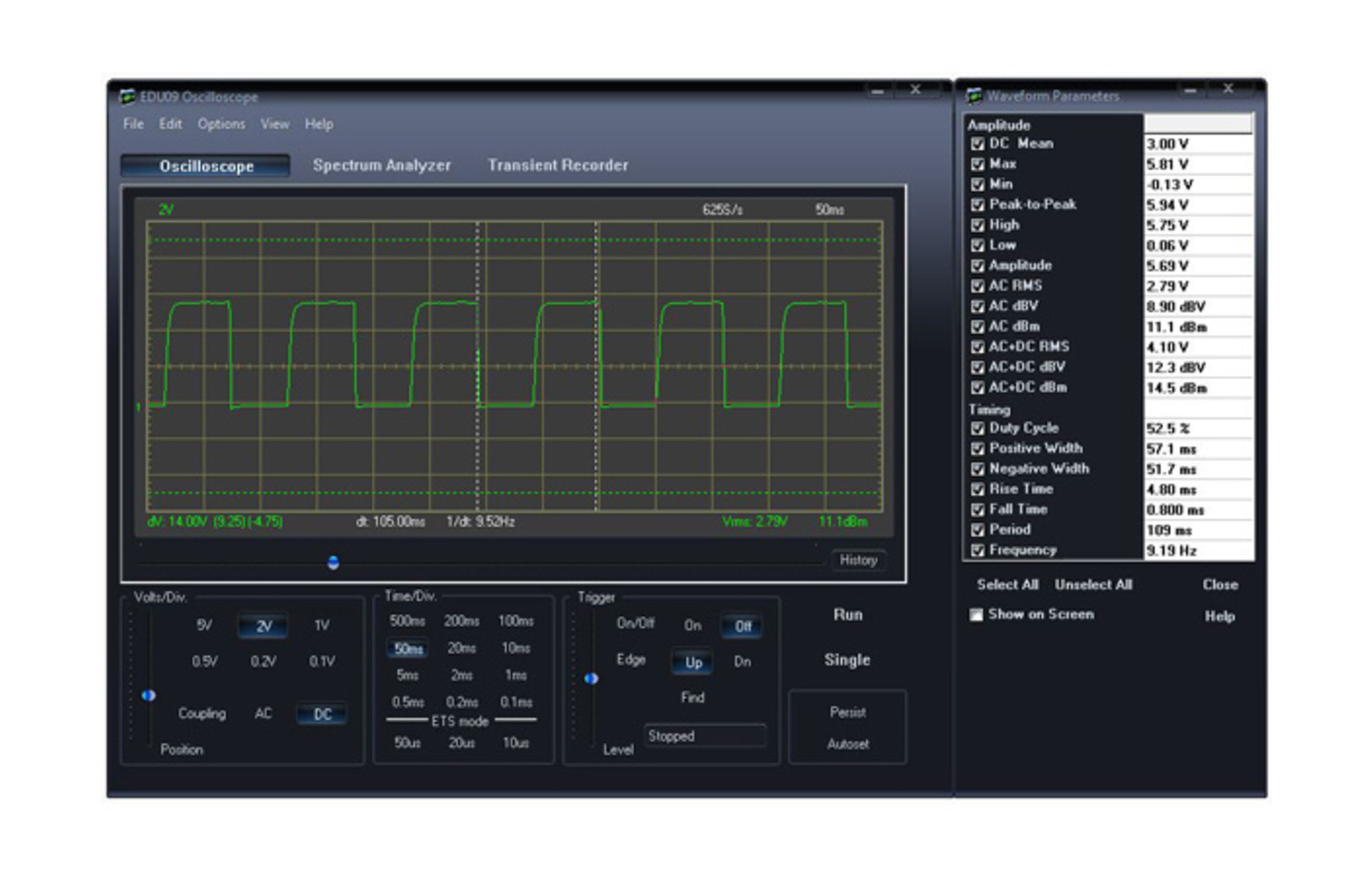
Task: Uncheck the DC Mean parameter
Action: tap(977, 144)
